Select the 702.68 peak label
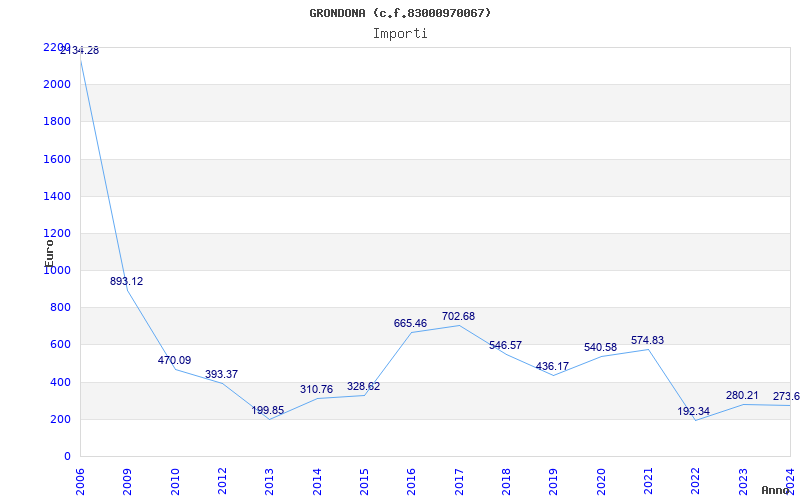 [x=458, y=316]
